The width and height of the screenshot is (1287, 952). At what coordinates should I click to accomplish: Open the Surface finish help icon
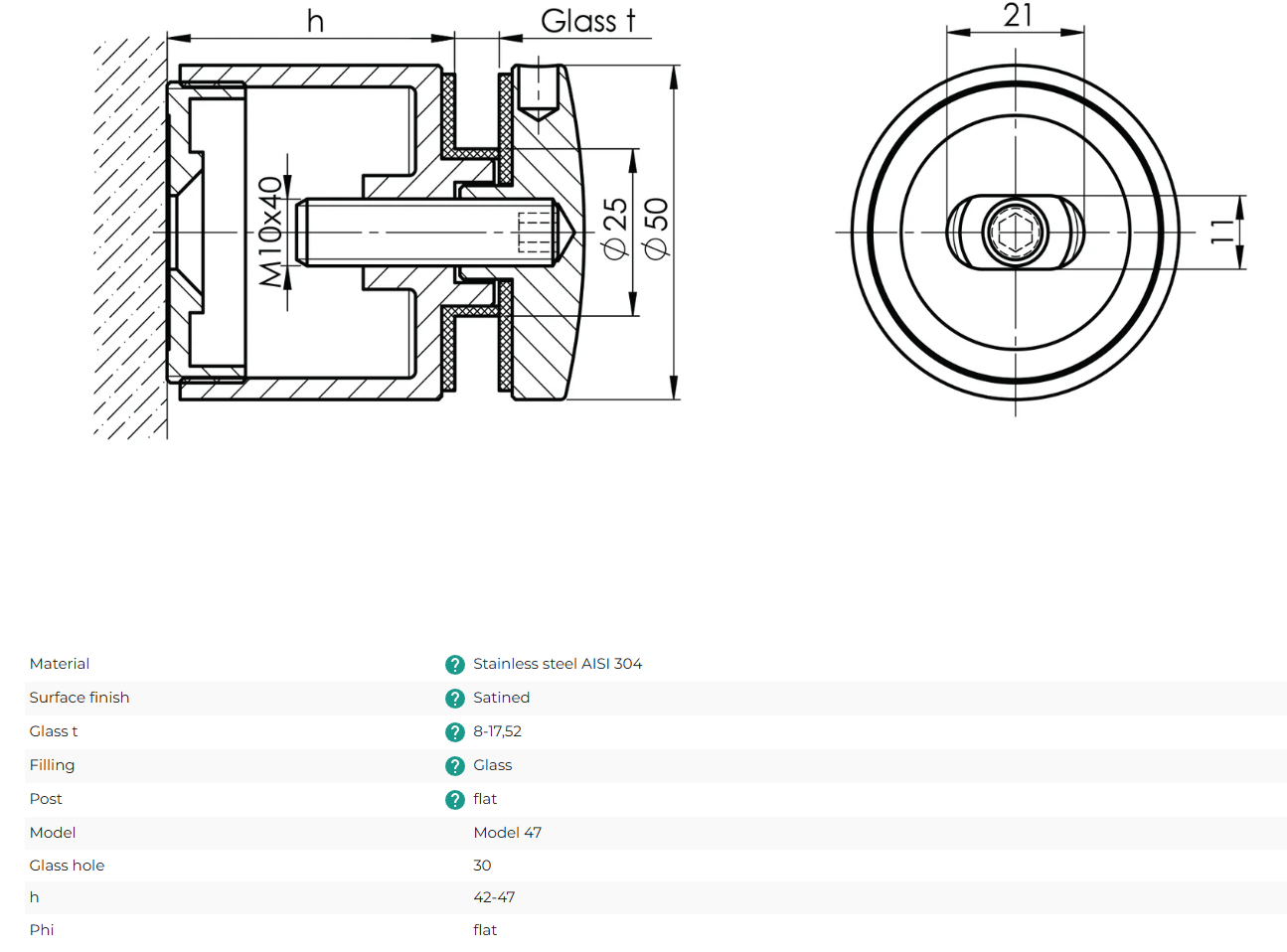tap(455, 699)
